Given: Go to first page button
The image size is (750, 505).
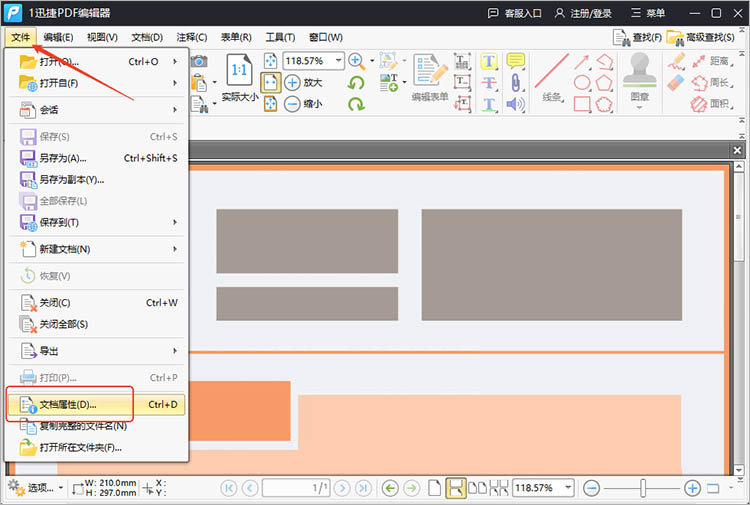Looking at the screenshot, I should 229,488.
